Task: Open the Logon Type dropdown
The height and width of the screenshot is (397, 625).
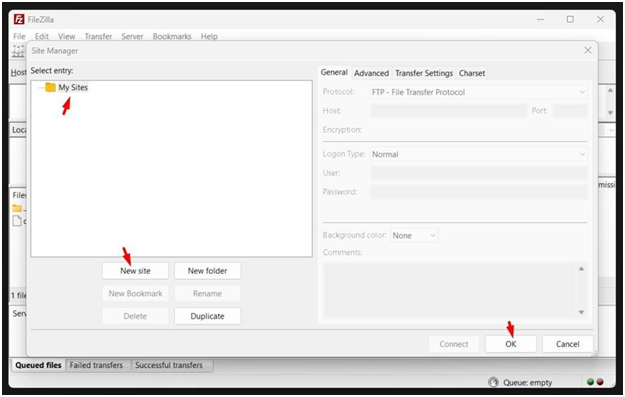Action: click(x=478, y=154)
